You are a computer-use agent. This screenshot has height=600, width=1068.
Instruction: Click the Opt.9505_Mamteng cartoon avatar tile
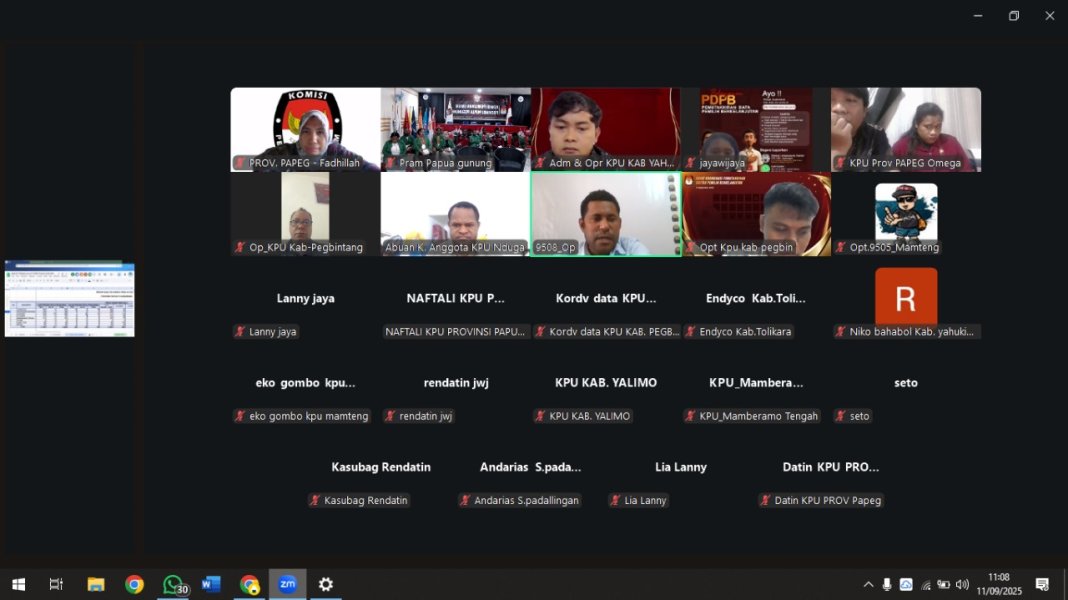click(906, 212)
